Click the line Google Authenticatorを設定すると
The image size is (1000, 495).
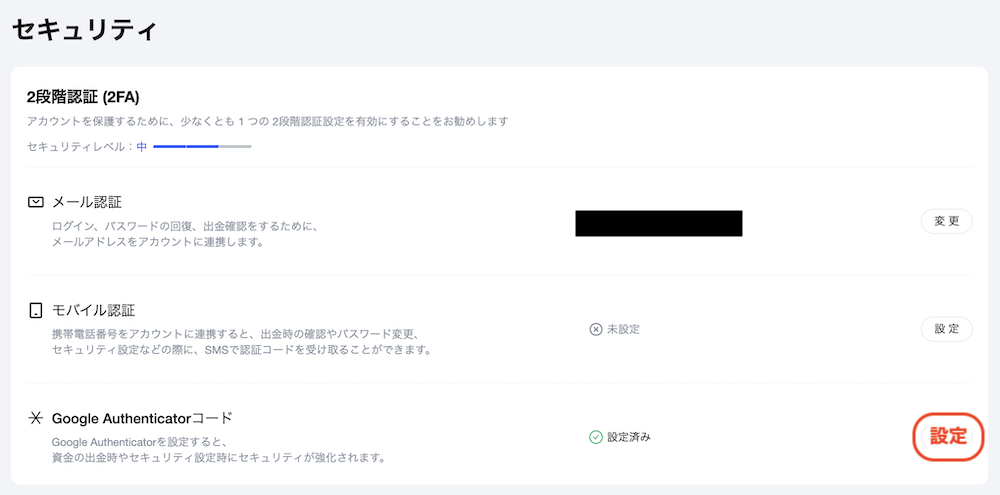click(x=140, y=442)
